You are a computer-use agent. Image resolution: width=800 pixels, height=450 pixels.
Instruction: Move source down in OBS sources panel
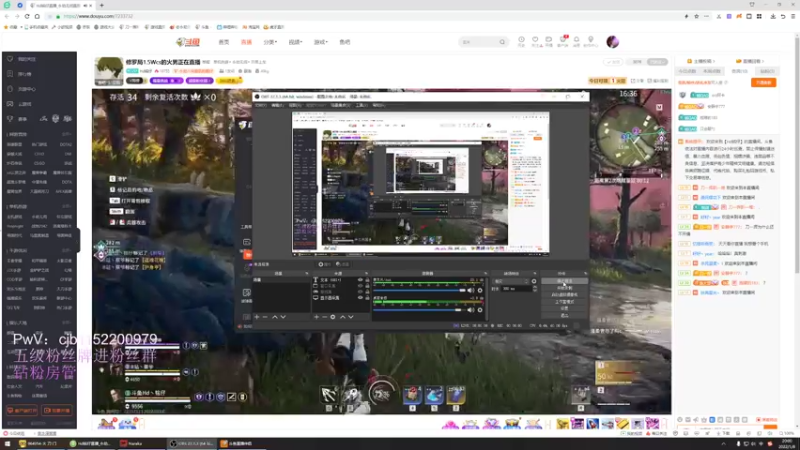tap(351, 317)
